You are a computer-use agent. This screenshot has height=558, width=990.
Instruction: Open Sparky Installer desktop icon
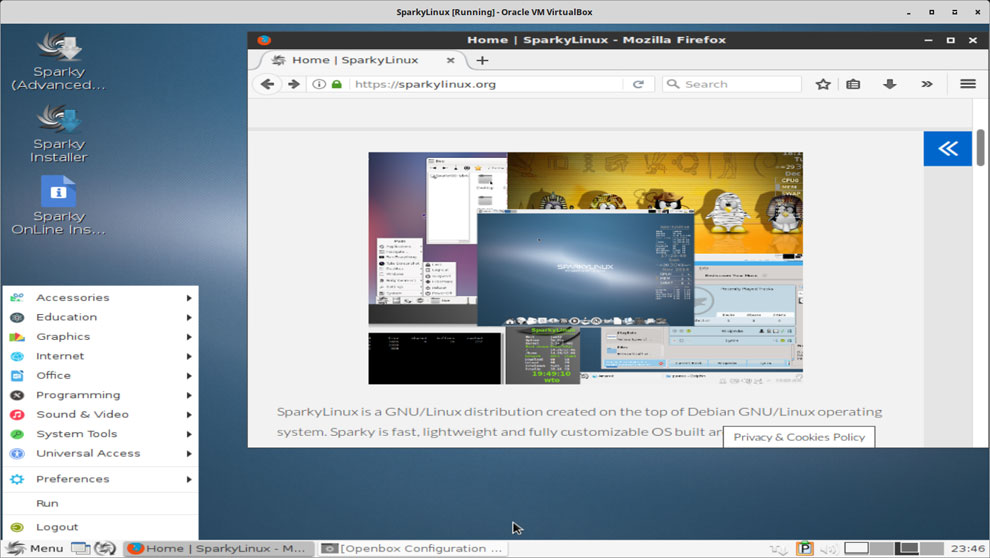(x=59, y=133)
